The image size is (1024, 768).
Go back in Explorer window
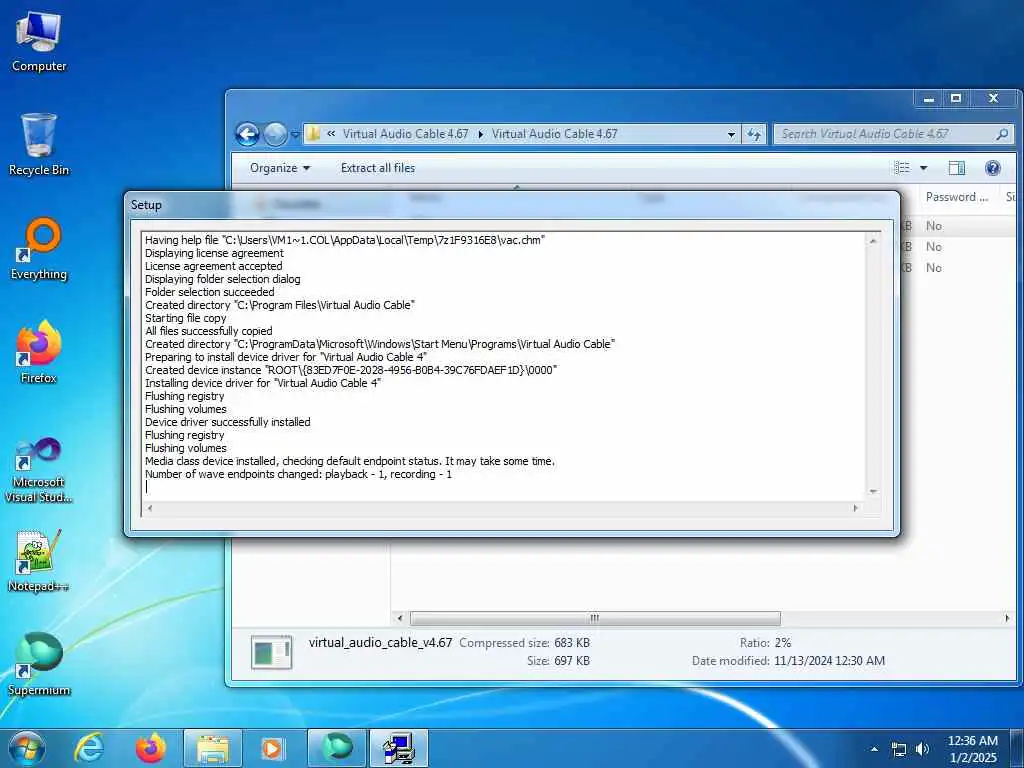(x=248, y=135)
